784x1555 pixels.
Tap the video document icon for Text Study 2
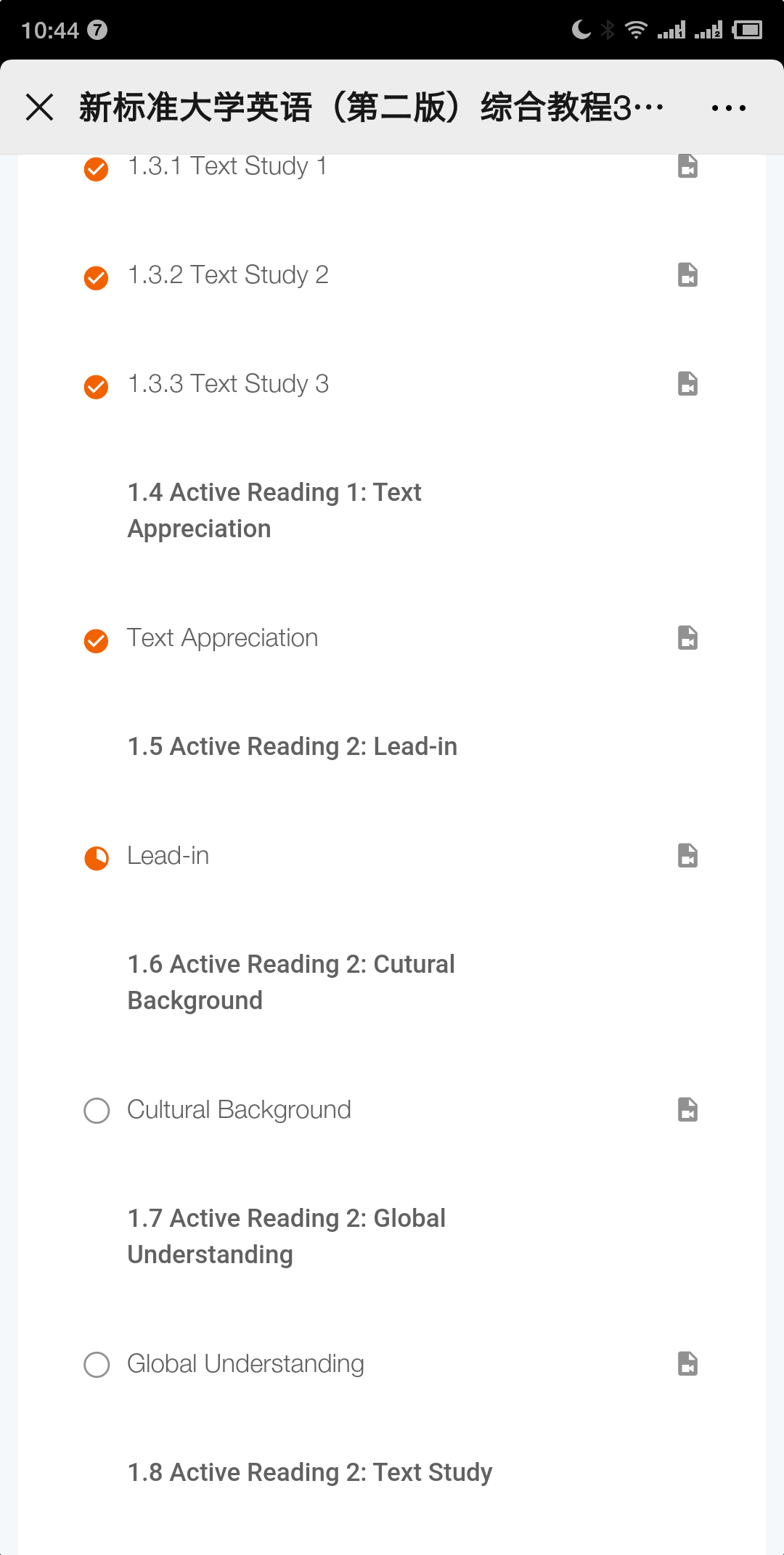click(x=687, y=275)
